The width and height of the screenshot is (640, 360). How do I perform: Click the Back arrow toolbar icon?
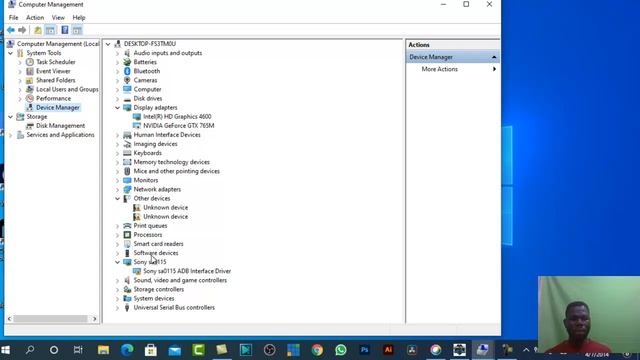(x=11, y=30)
